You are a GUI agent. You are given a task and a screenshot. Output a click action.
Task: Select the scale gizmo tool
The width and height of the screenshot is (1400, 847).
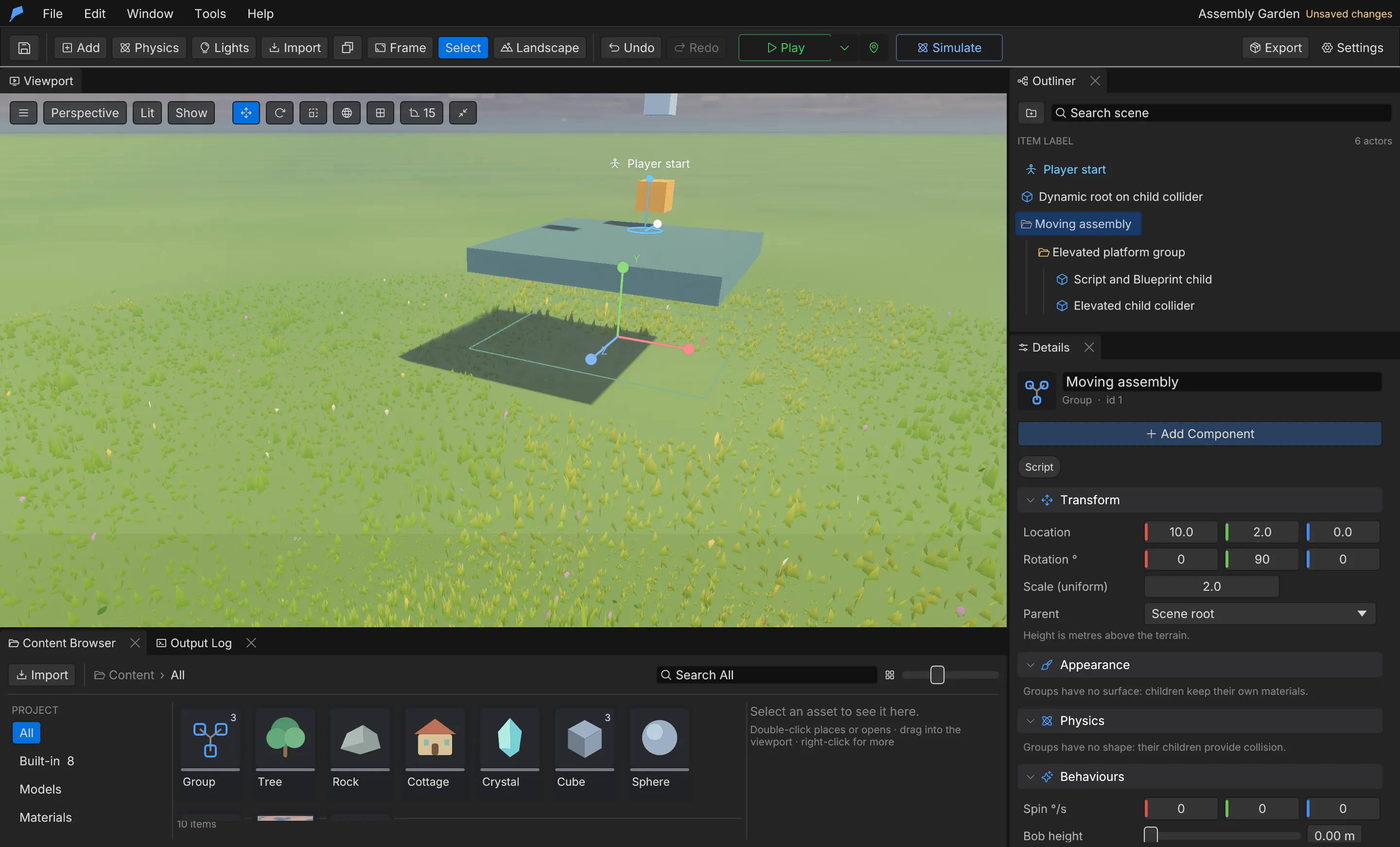click(313, 112)
